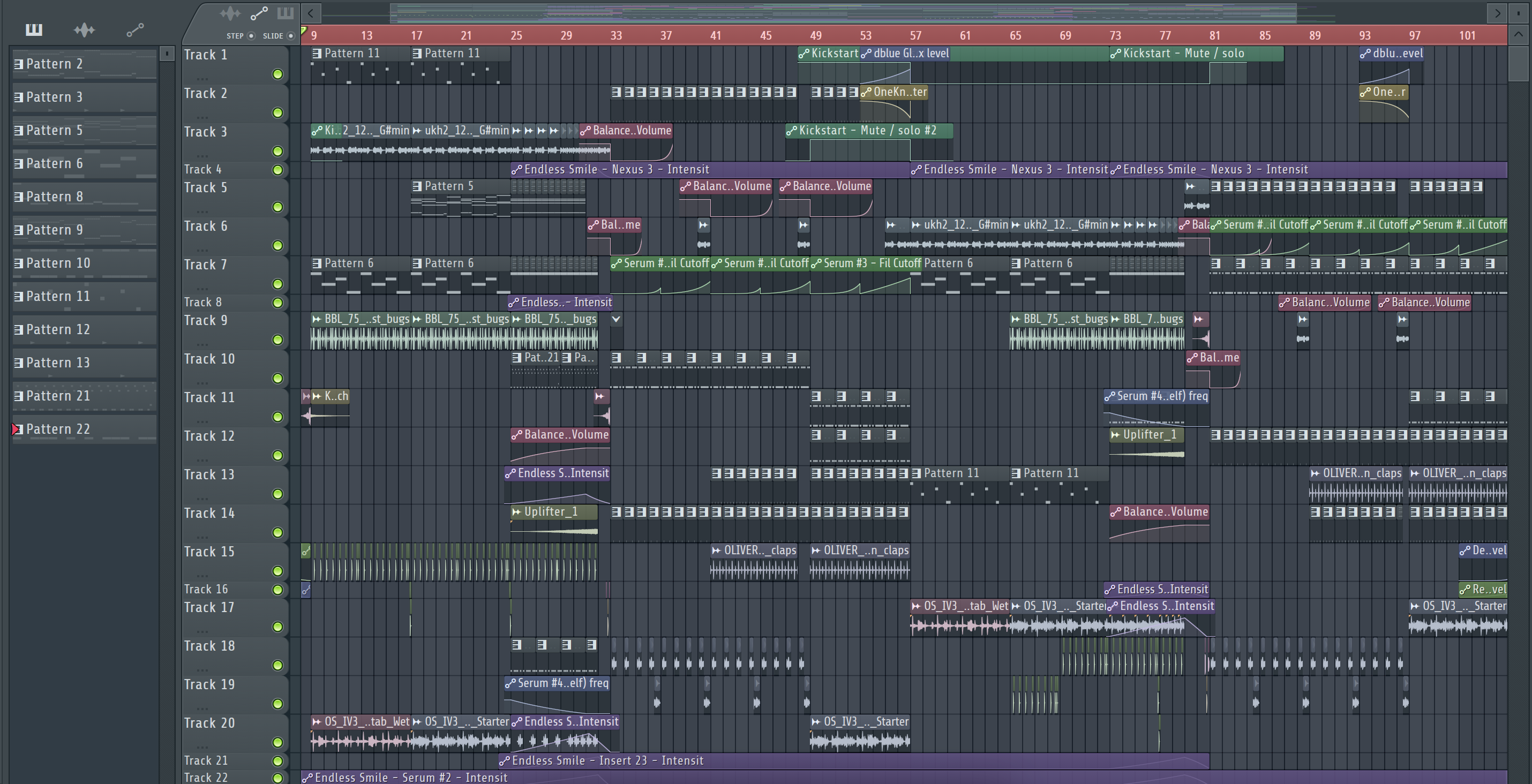Show patterns in the picker panel

pyautogui.click(x=34, y=29)
